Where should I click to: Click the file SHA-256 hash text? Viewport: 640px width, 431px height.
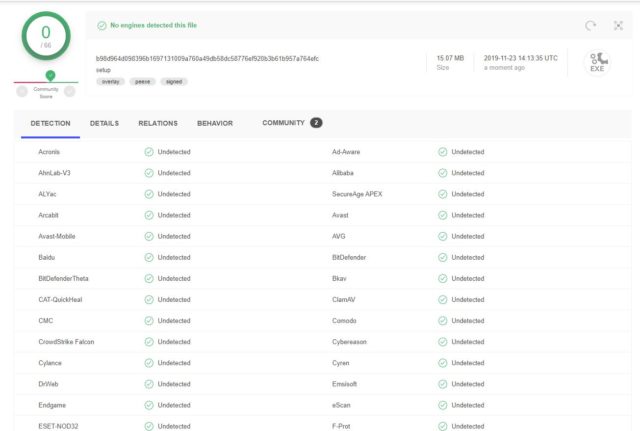(x=207, y=59)
